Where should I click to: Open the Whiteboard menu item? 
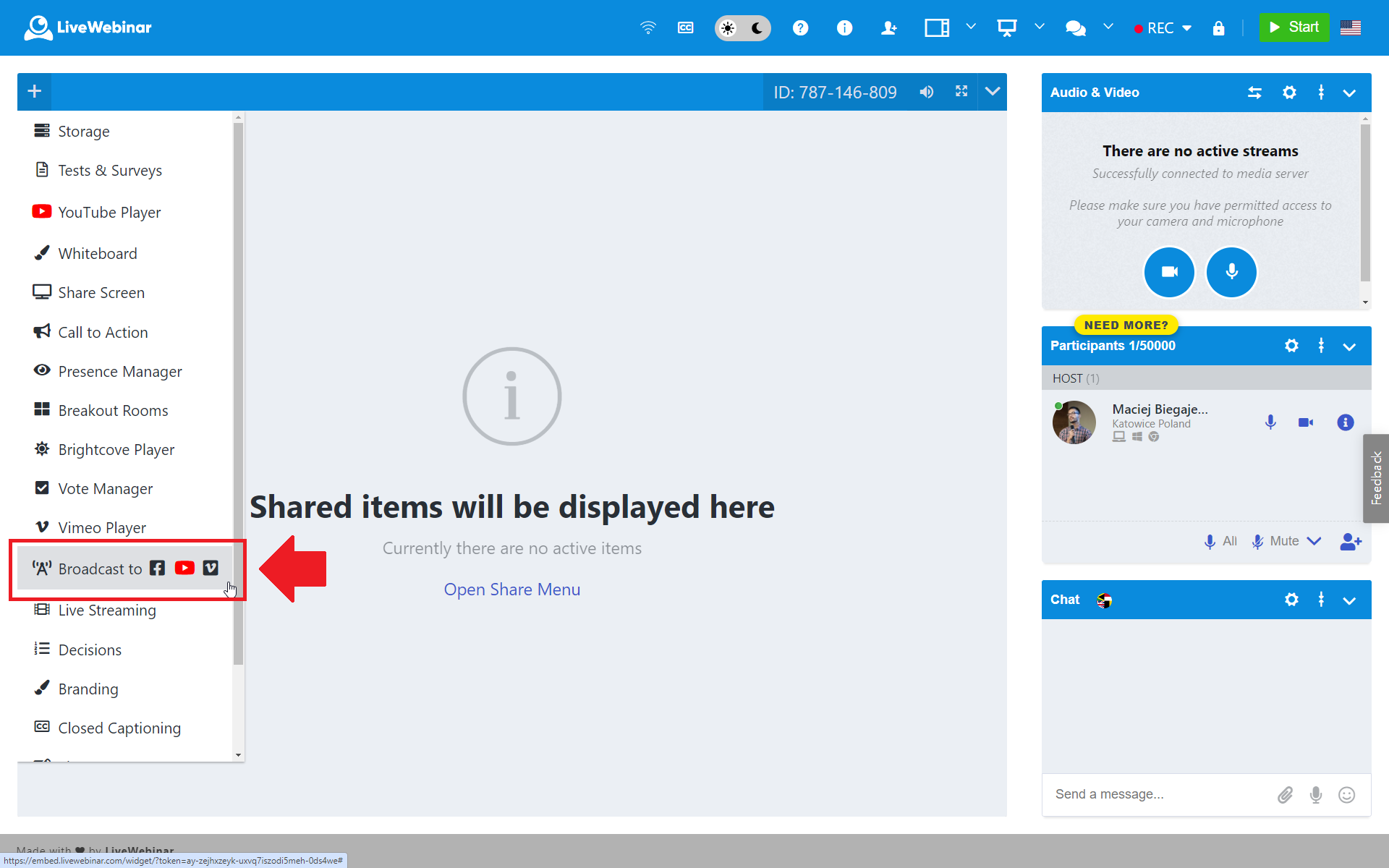(x=98, y=253)
